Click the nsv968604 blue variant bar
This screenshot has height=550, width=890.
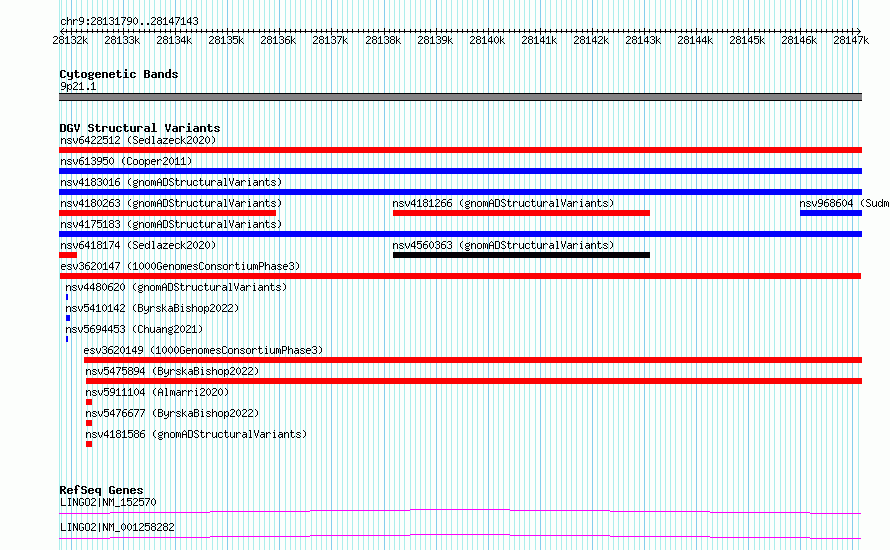831,213
